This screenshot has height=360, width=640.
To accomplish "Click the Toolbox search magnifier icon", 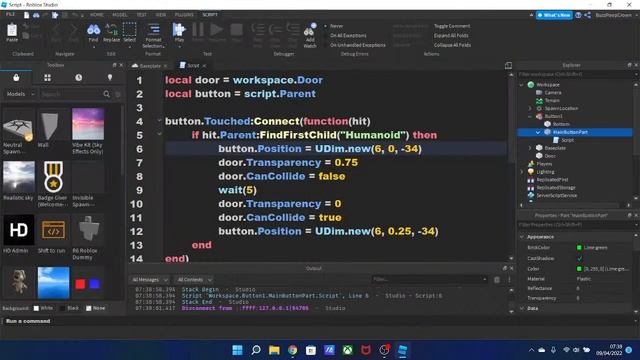I will click(107, 94).
